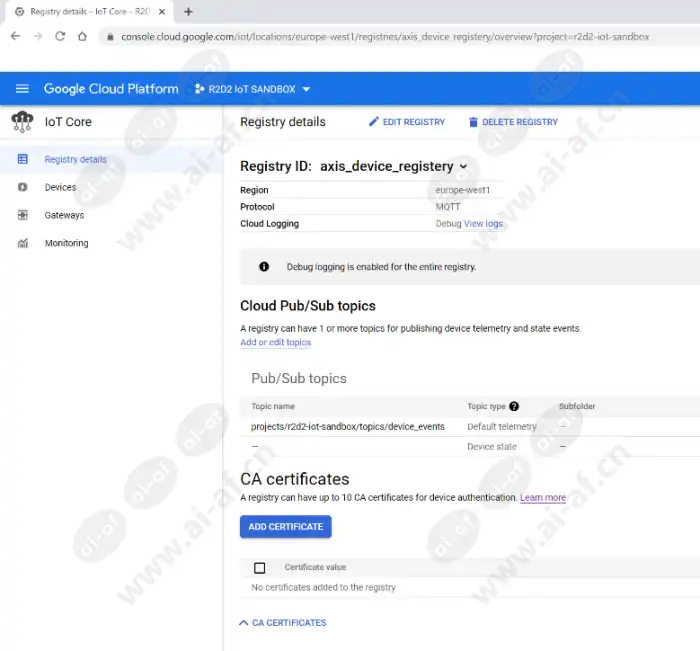The height and width of the screenshot is (651, 700).
Task: Click the ADD CERTIFICATE button
Action: tap(286, 526)
